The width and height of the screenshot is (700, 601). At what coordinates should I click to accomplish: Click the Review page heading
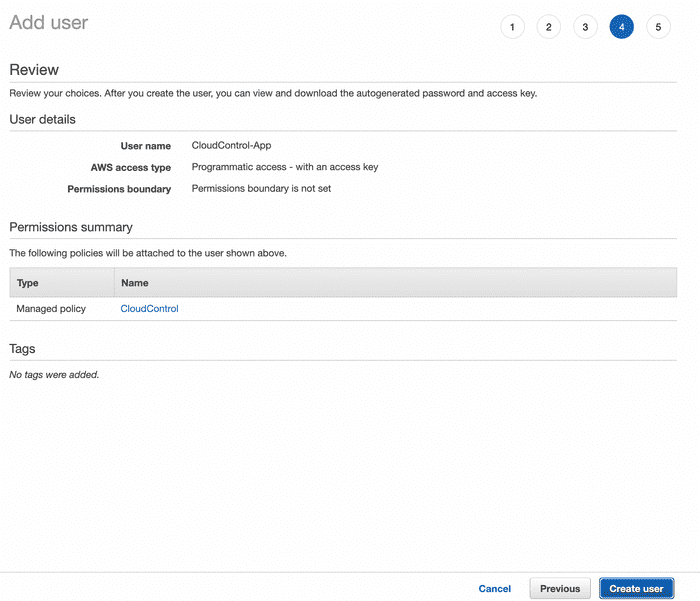click(34, 70)
